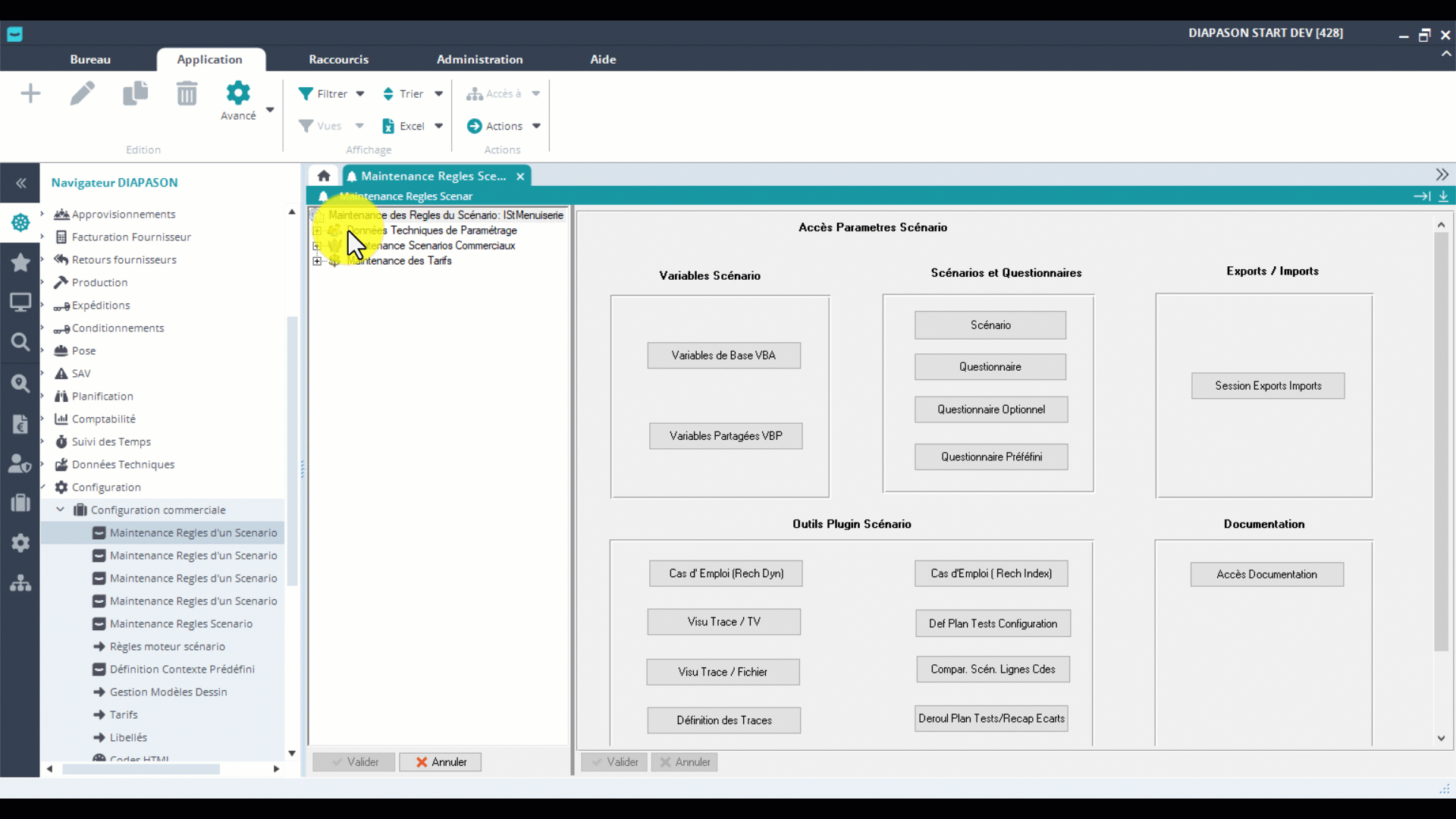The height and width of the screenshot is (819, 1456).
Task: Open the Actions dropdown menu
Action: point(504,126)
